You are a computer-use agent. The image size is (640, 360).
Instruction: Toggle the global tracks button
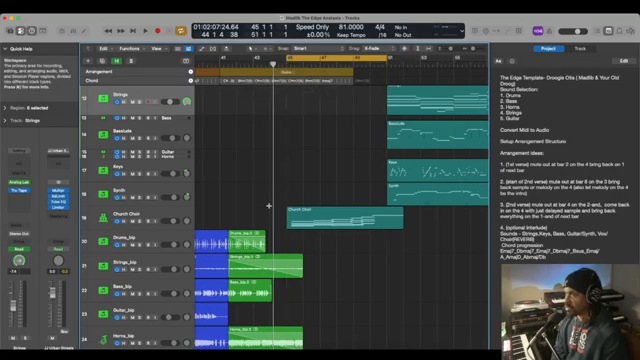click(186, 61)
